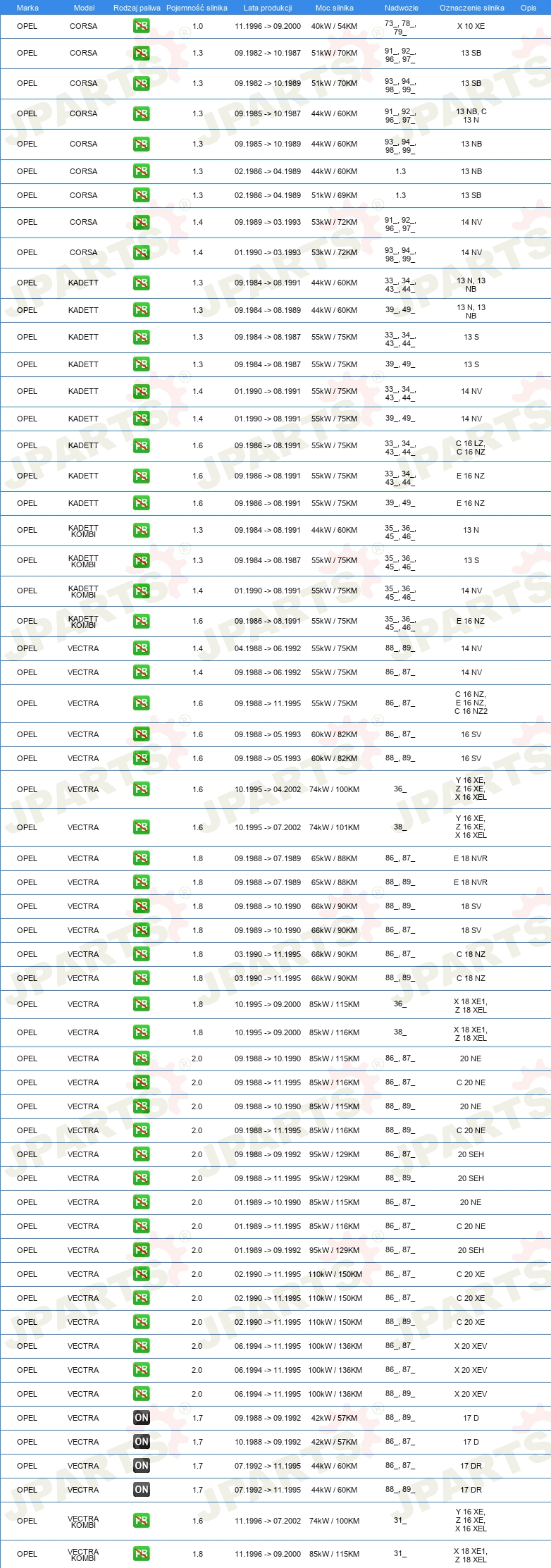This screenshot has height=1568, width=551.
Task: Select the 11.1996 -> 07.2002 production cell
Action: 268,1521
